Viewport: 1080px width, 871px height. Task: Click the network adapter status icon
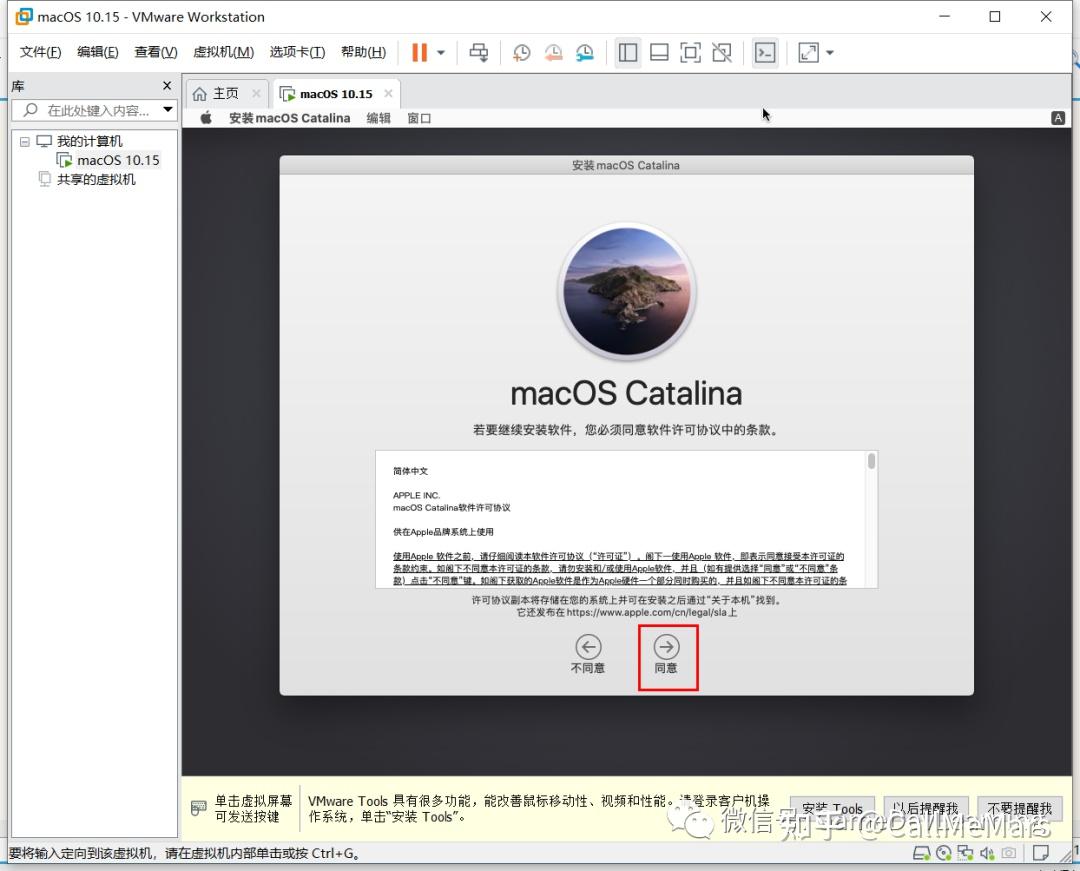[x=965, y=854]
